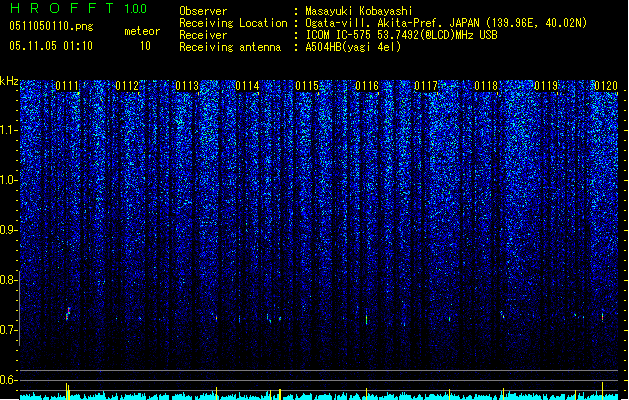629x400 pixels.
Task: Click the 0113 time marker
Action: point(187,86)
